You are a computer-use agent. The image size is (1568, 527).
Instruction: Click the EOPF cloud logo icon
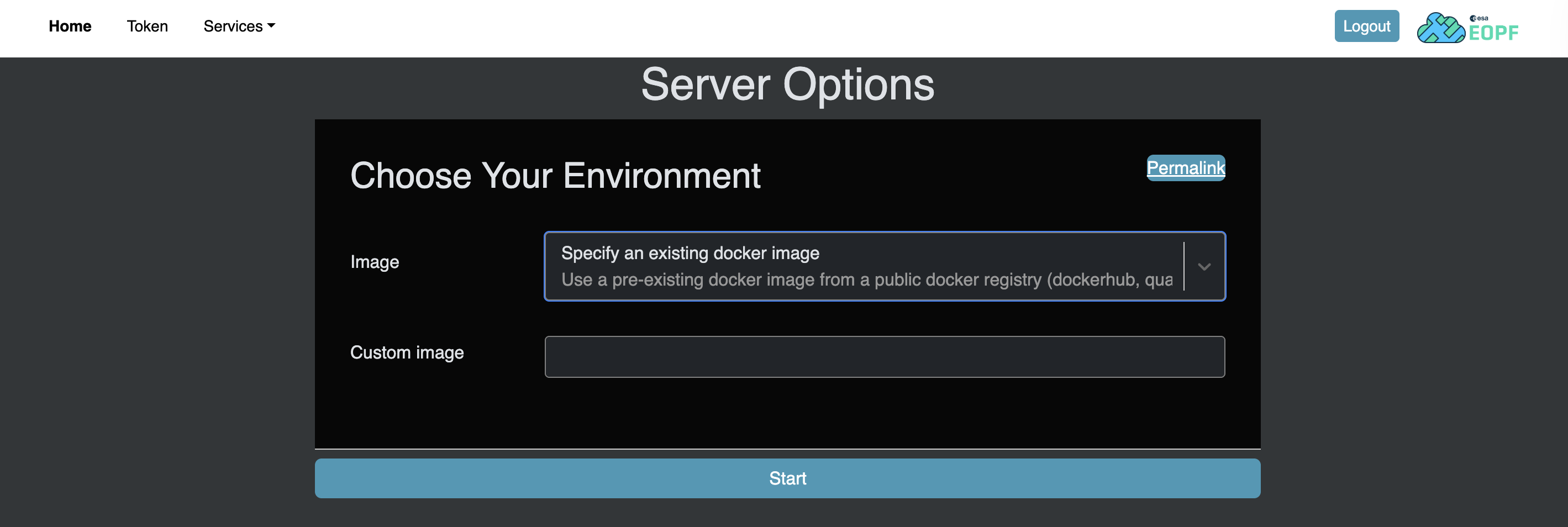1440,28
